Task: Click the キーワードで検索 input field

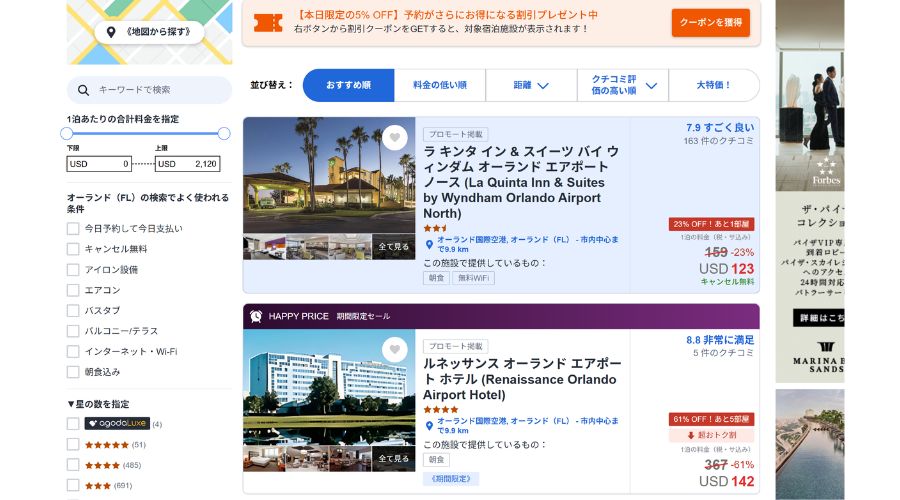Action: [x=149, y=90]
